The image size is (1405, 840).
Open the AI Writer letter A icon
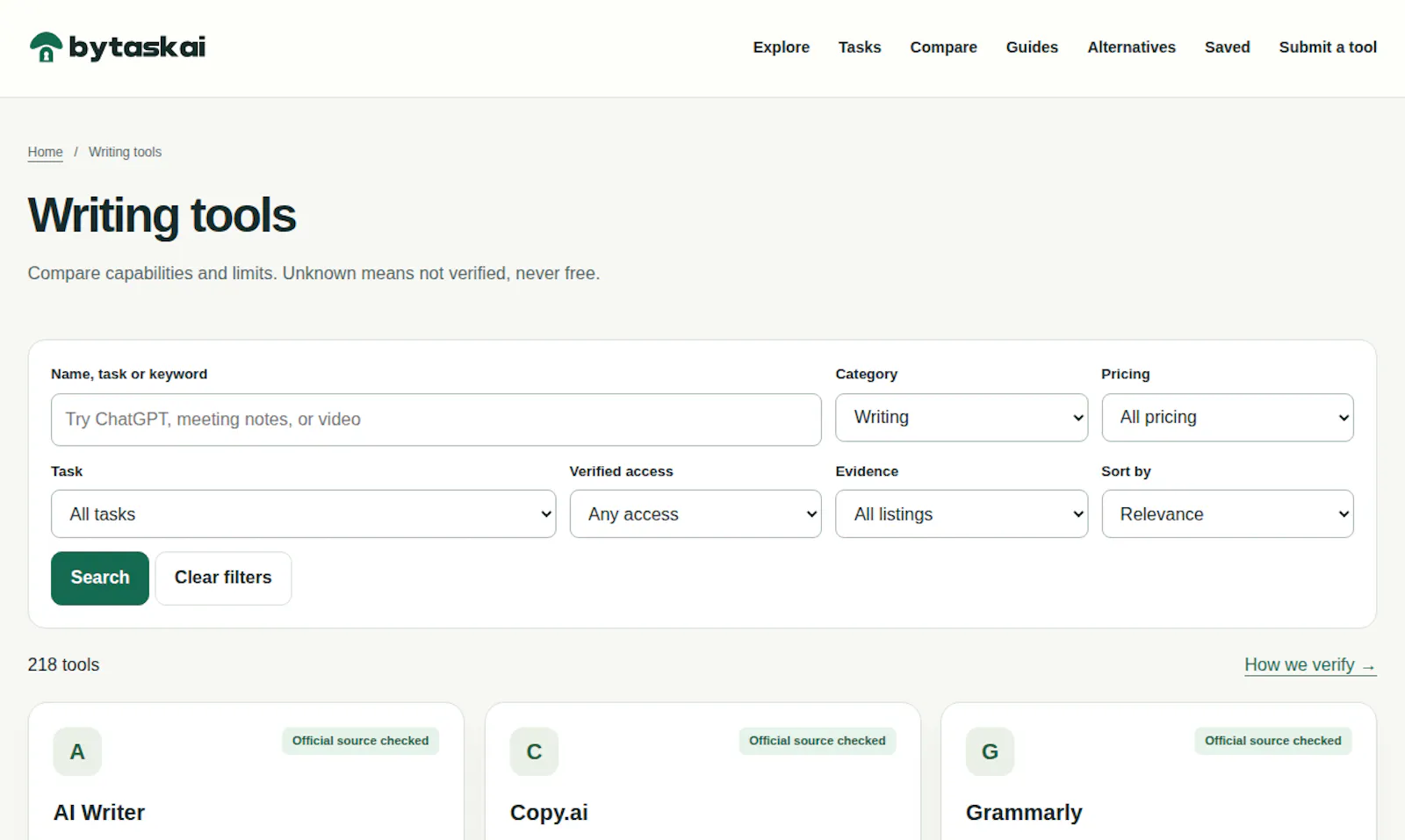[77, 751]
